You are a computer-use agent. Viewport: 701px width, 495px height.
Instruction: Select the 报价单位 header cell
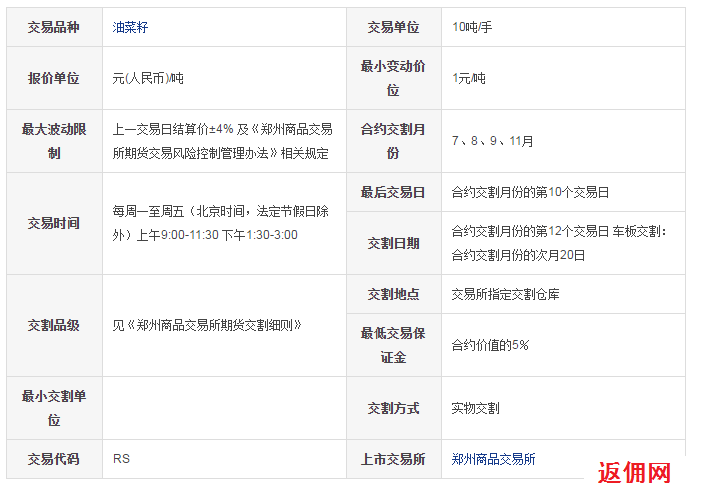54,78
